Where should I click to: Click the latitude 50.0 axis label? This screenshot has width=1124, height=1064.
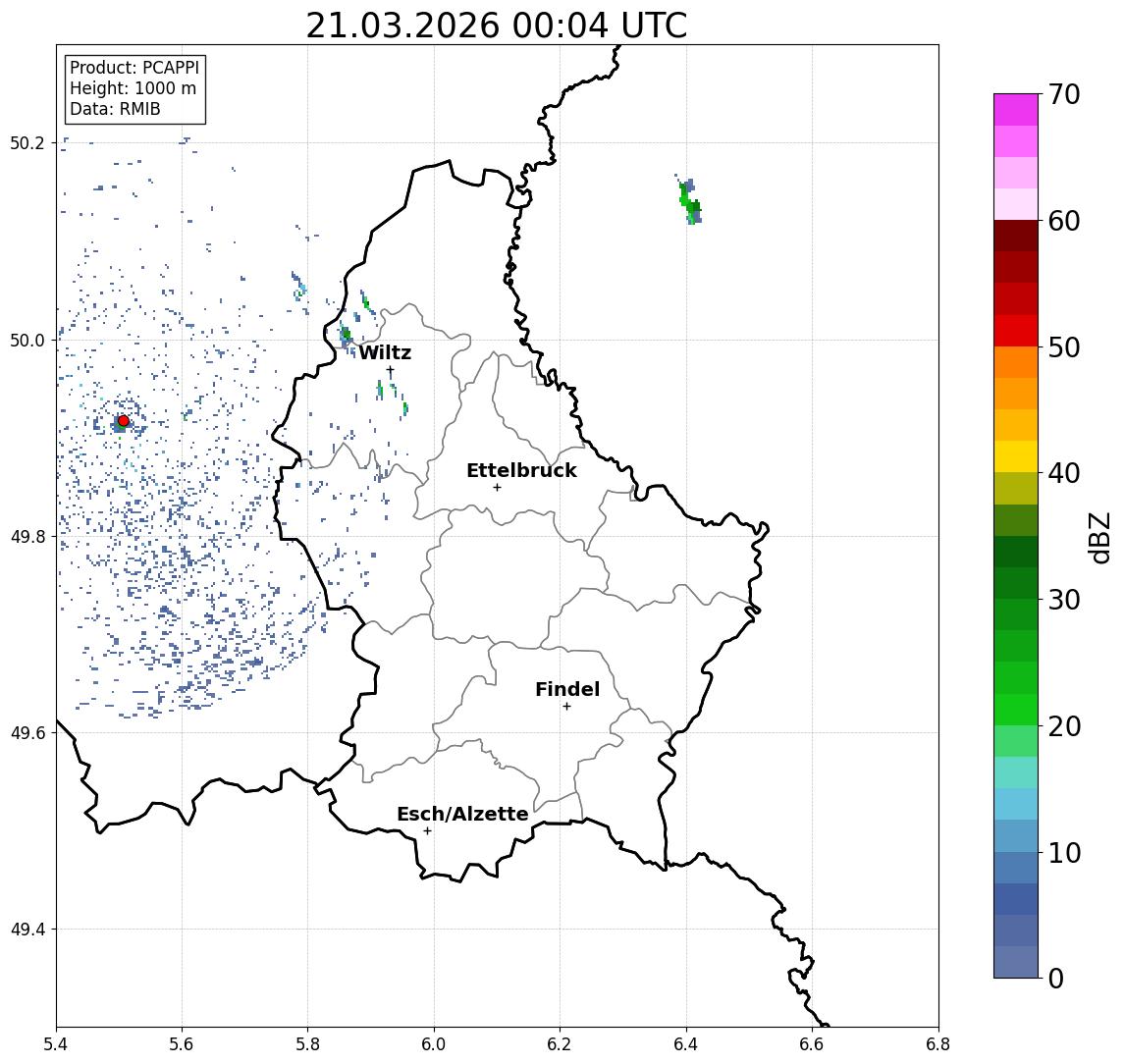pos(27,340)
